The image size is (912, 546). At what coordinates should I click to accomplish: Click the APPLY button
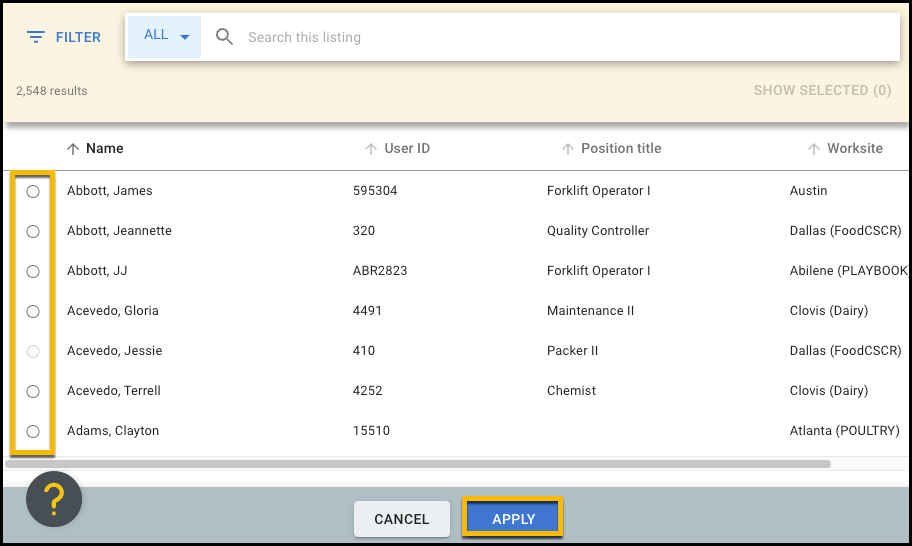[x=513, y=519]
